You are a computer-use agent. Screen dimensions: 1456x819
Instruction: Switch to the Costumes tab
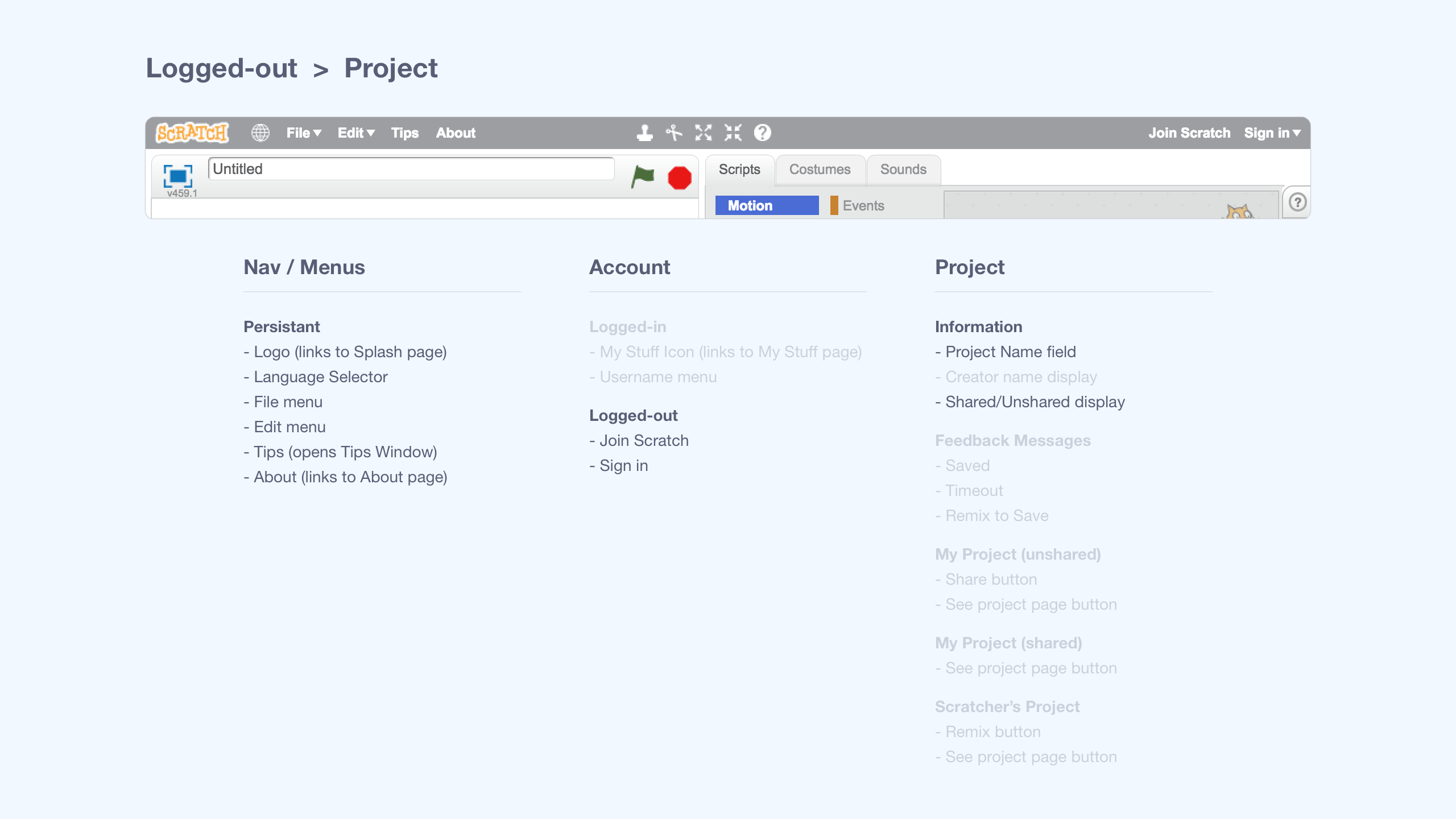tap(820, 169)
